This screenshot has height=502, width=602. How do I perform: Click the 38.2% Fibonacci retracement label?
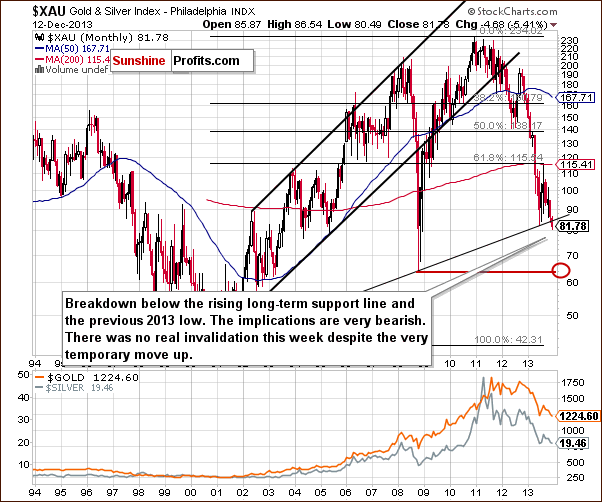pos(508,98)
